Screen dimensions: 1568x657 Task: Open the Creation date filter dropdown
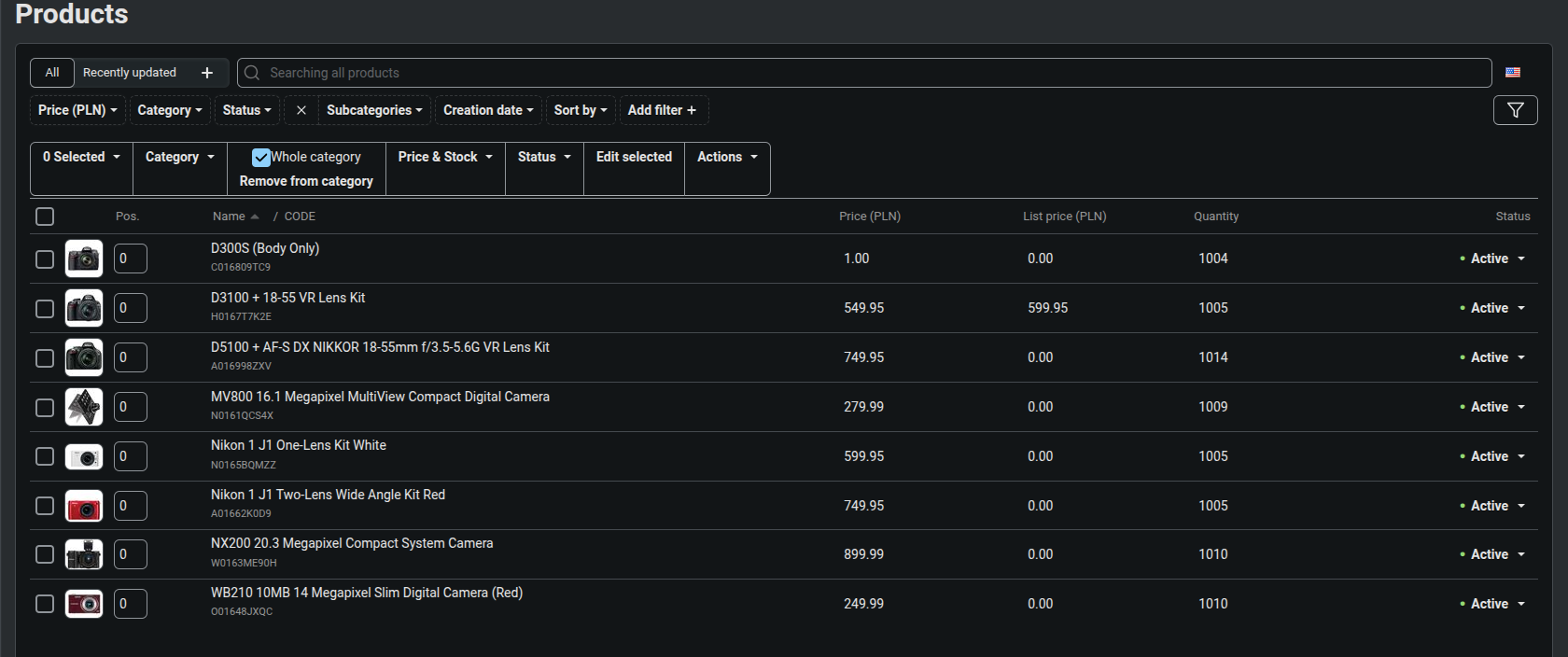488,110
